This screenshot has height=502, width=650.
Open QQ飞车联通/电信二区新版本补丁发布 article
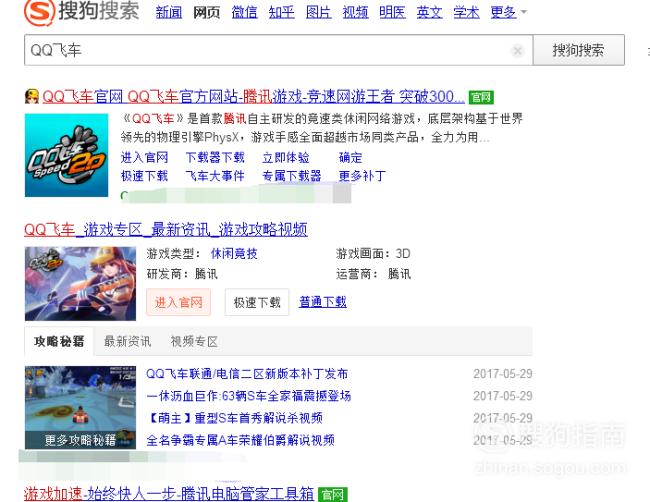[247, 374]
